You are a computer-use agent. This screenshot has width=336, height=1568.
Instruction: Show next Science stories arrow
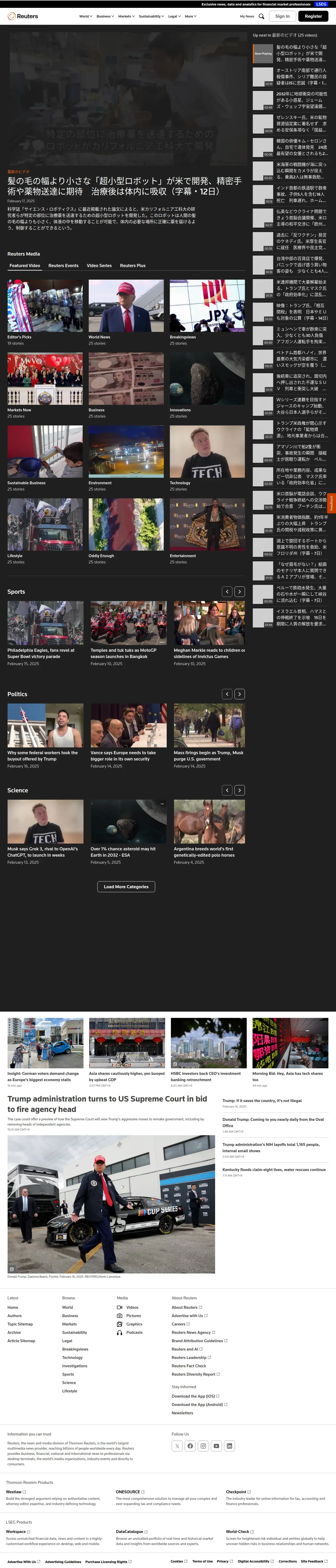pyautogui.click(x=240, y=790)
